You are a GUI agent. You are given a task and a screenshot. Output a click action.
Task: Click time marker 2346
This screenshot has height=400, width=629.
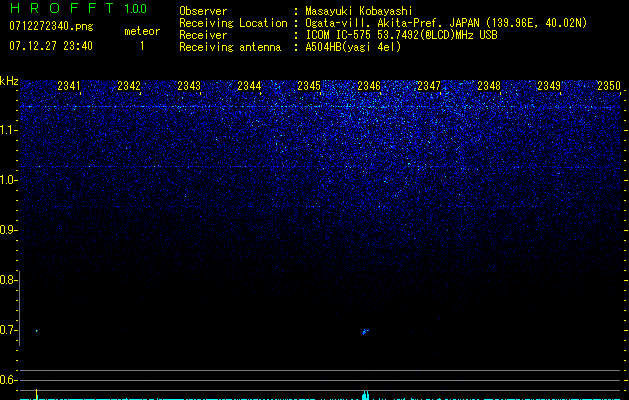[369, 86]
